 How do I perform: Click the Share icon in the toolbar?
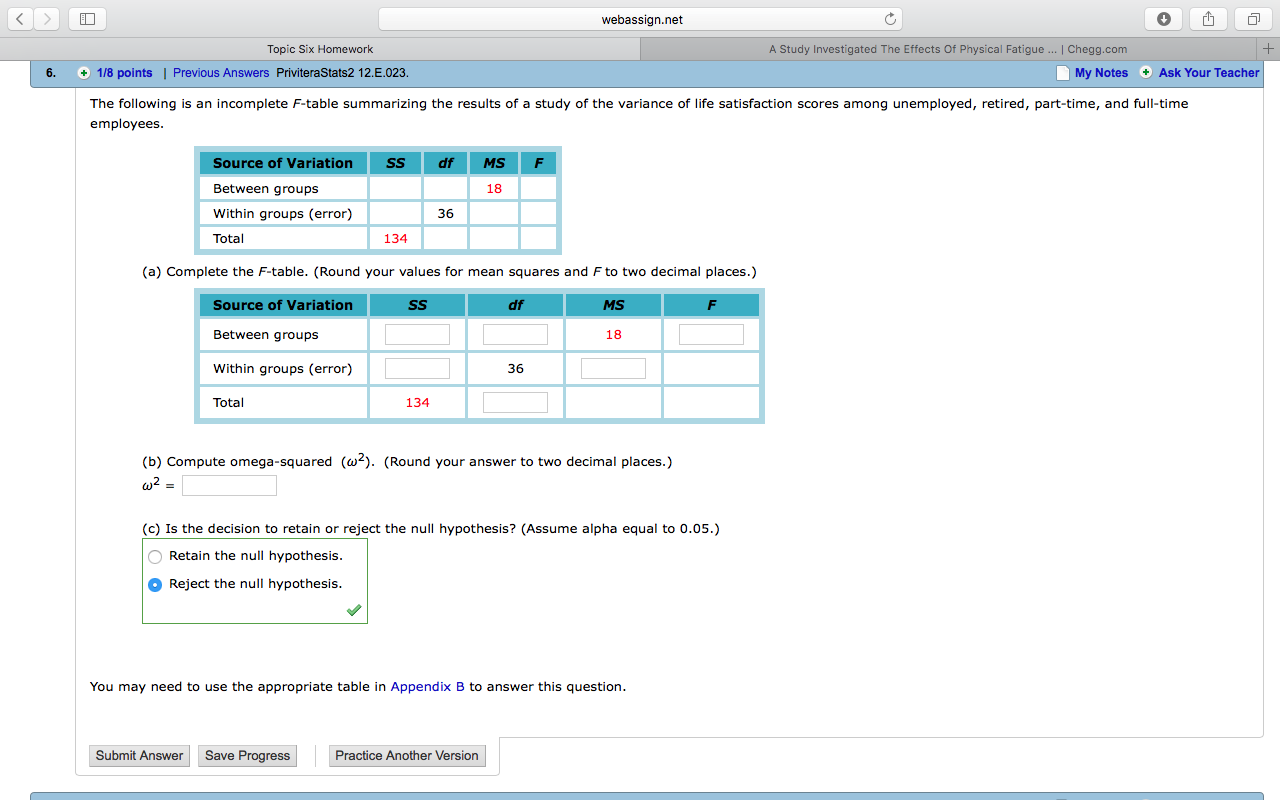pyautogui.click(x=1207, y=18)
